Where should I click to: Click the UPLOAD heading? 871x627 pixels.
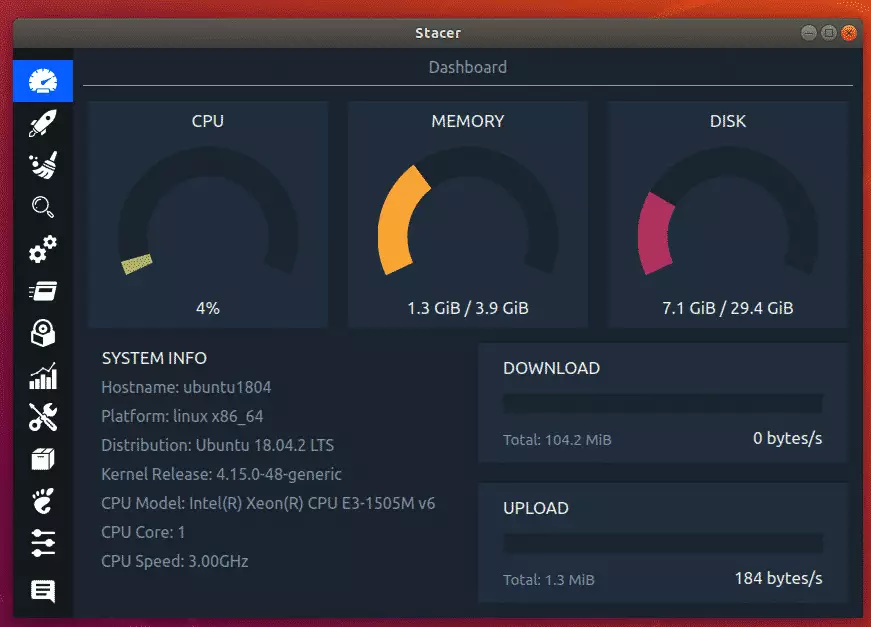coord(536,508)
